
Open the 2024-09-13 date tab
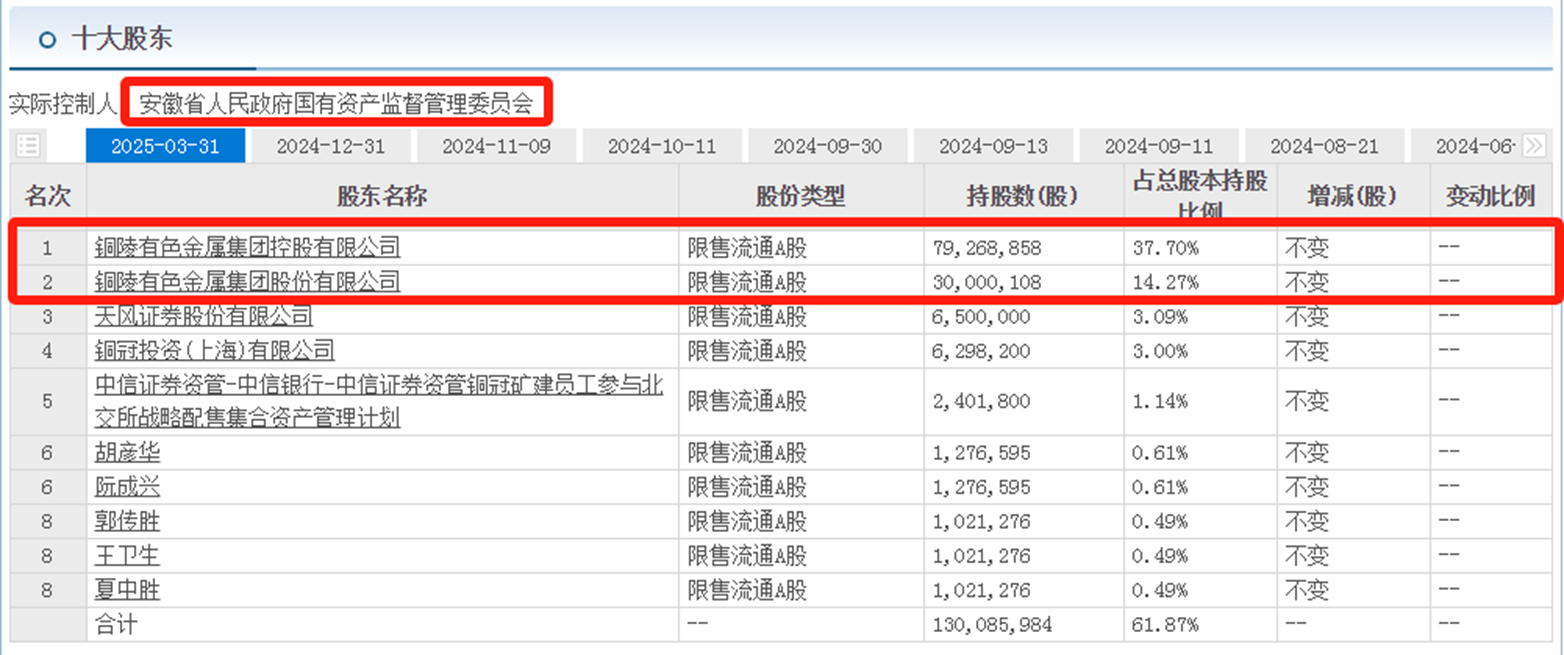click(993, 146)
